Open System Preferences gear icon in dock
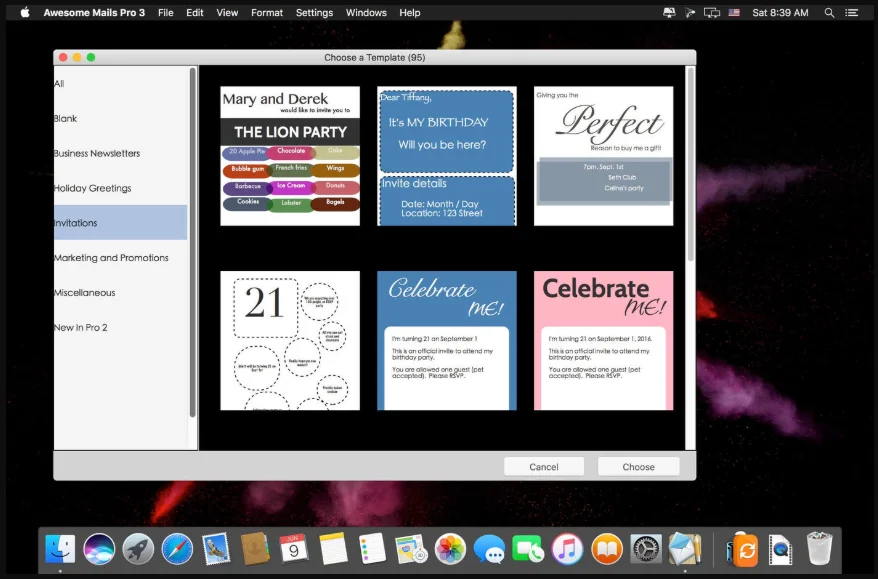This screenshot has width=878, height=579. pyautogui.click(x=646, y=549)
